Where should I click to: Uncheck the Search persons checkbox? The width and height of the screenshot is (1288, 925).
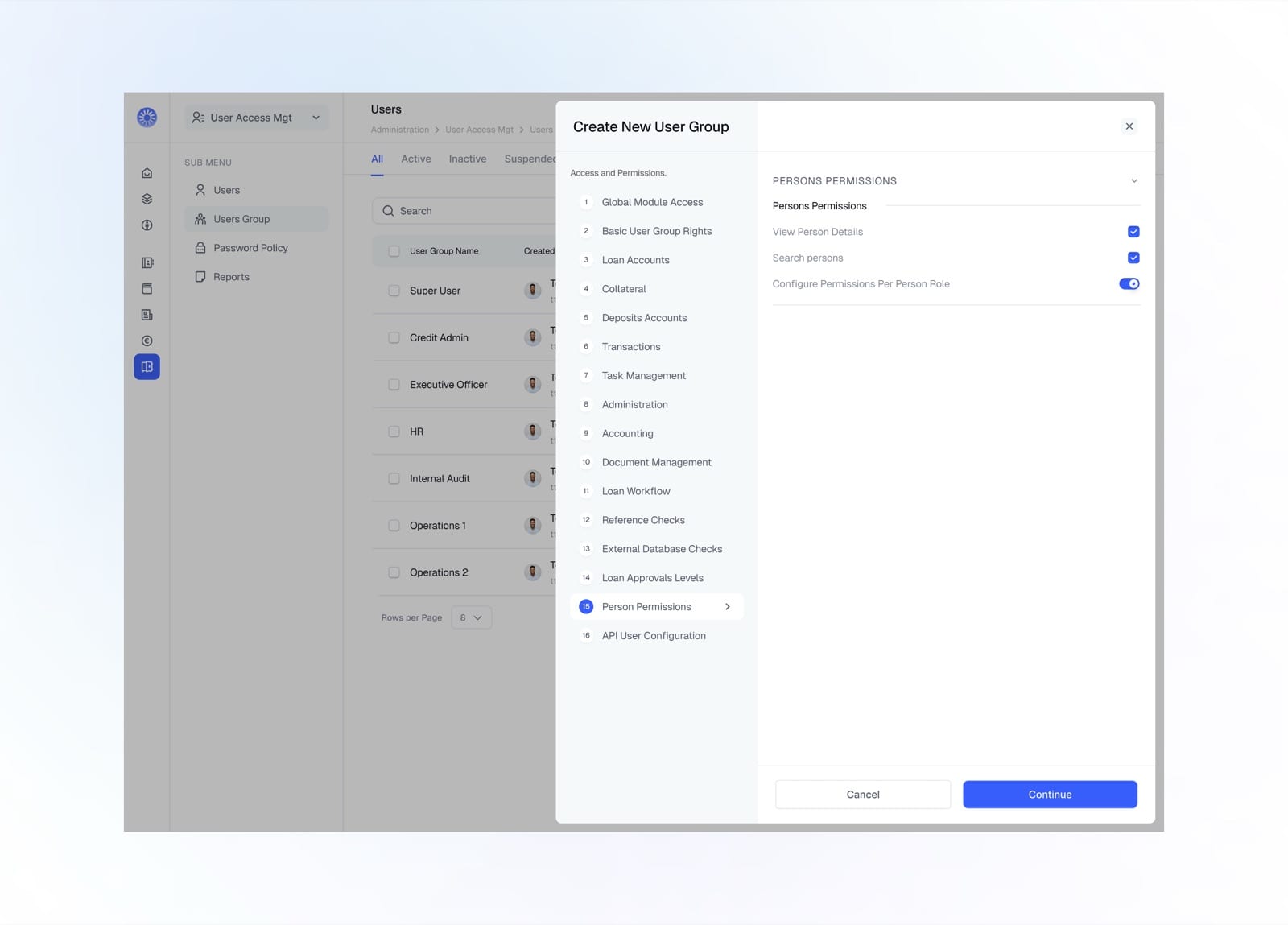pyautogui.click(x=1133, y=258)
